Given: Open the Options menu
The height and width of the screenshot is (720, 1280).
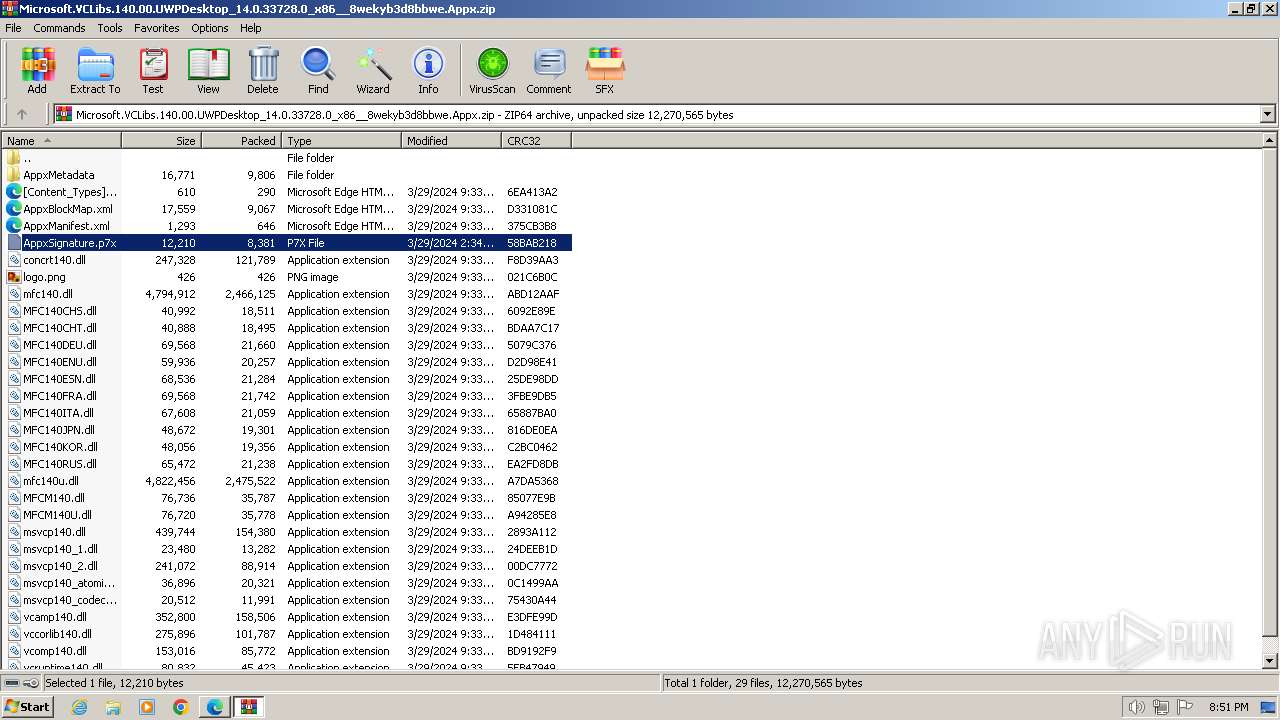Looking at the screenshot, I should 210,28.
